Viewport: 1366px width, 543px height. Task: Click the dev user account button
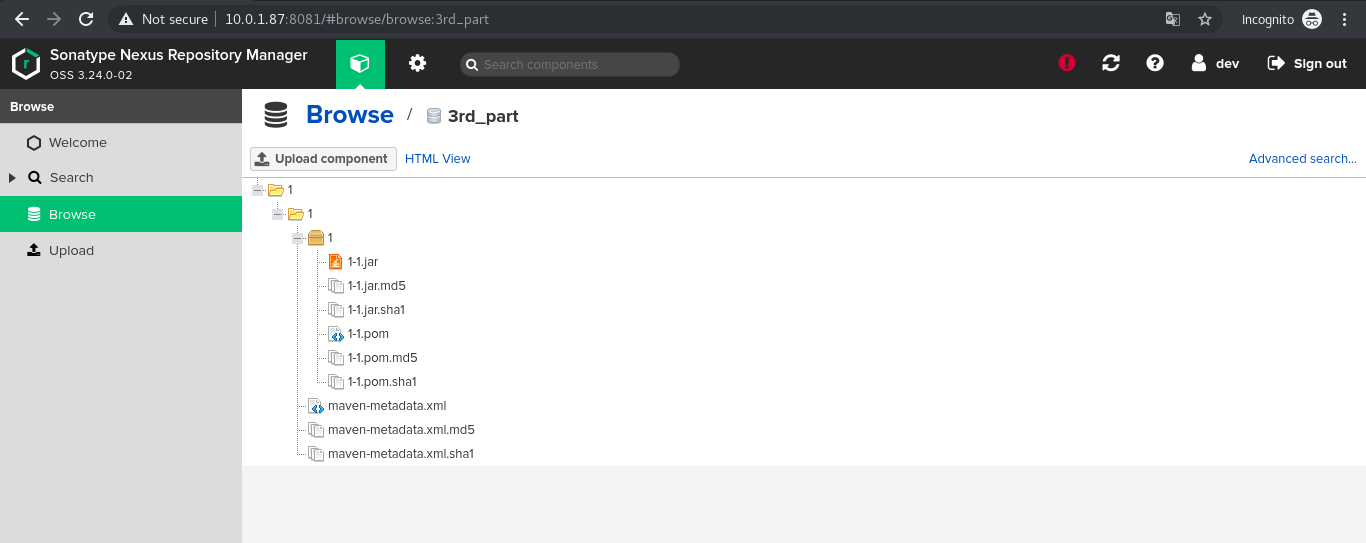tap(1215, 63)
